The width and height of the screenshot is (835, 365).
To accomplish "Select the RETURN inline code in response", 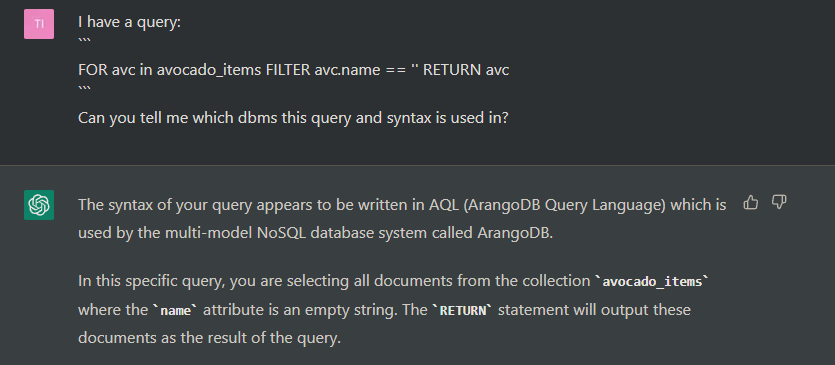I will click(462, 311).
